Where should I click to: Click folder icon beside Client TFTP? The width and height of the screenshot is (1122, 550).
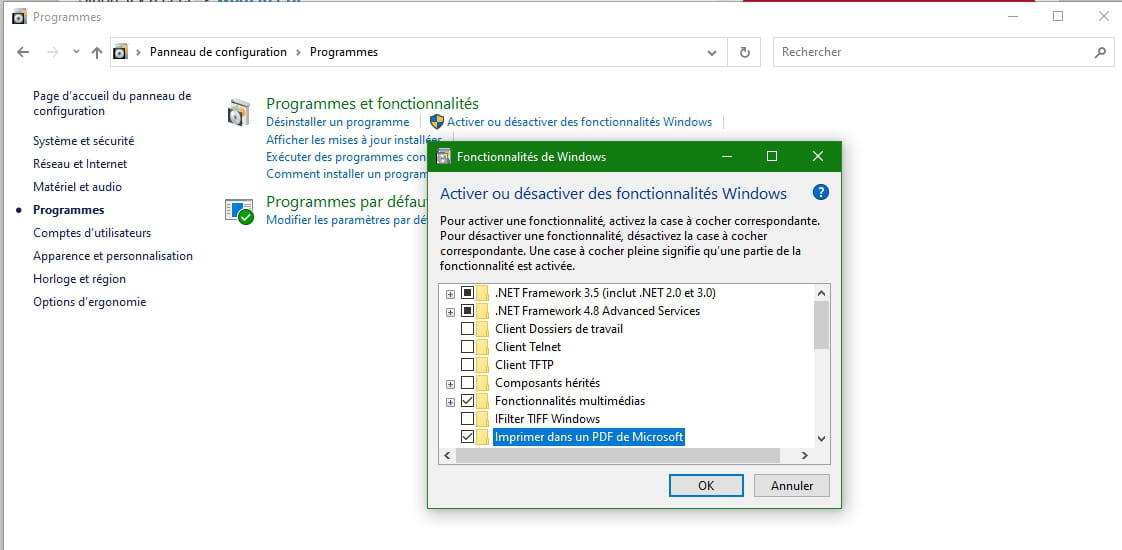point(483,365)
